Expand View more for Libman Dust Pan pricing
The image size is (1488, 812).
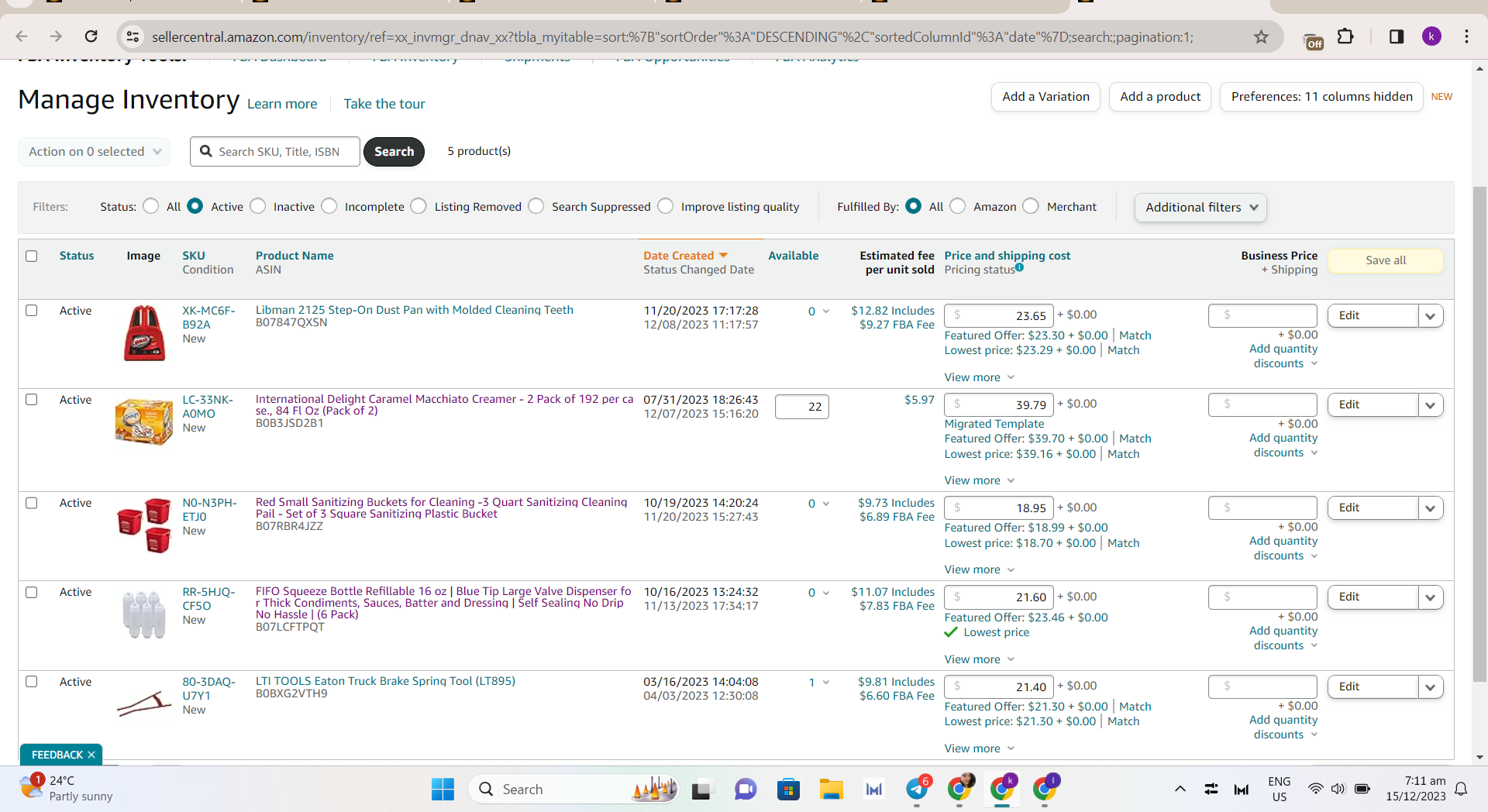click(x=980, y=377)
